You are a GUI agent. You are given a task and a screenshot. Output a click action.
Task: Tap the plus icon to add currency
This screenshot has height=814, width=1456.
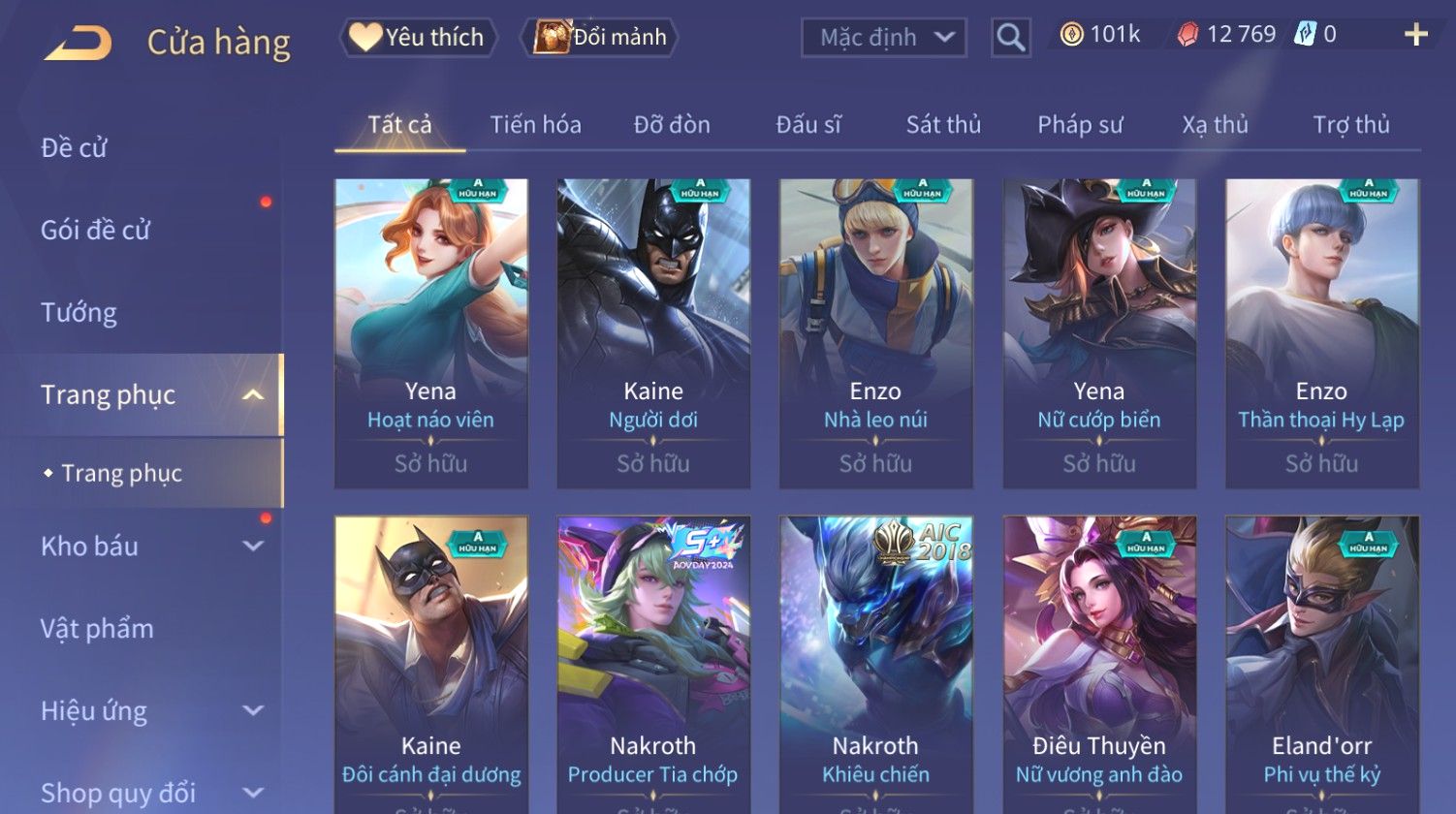click(x=1416, y=35)
